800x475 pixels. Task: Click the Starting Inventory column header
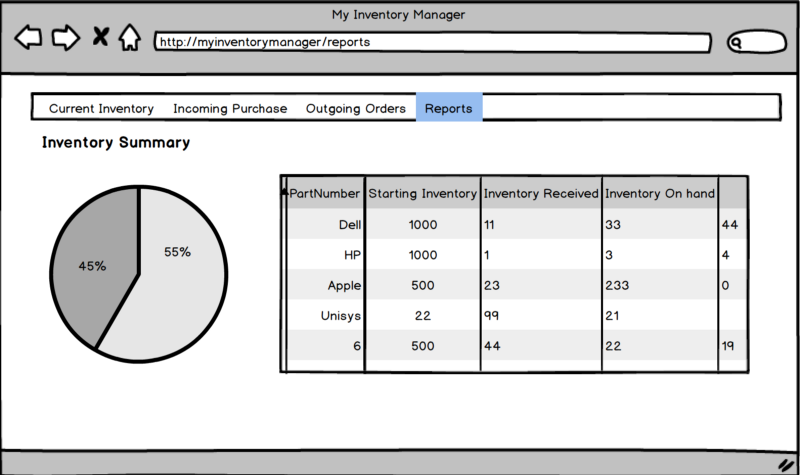422,193
